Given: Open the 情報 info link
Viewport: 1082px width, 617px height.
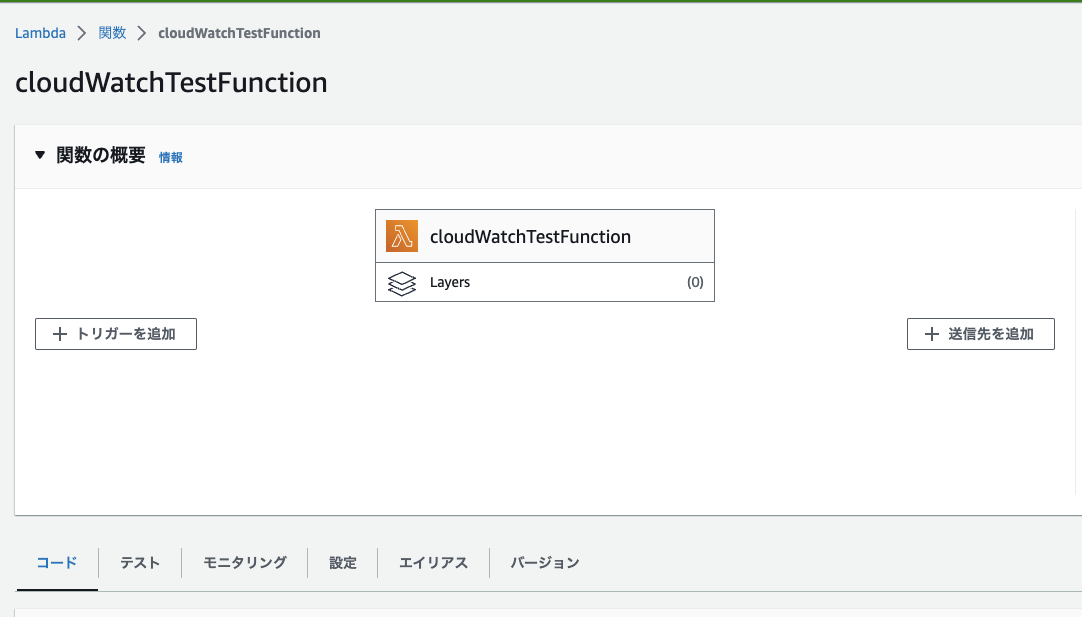Looking at the screenshot, I should 170,157.
